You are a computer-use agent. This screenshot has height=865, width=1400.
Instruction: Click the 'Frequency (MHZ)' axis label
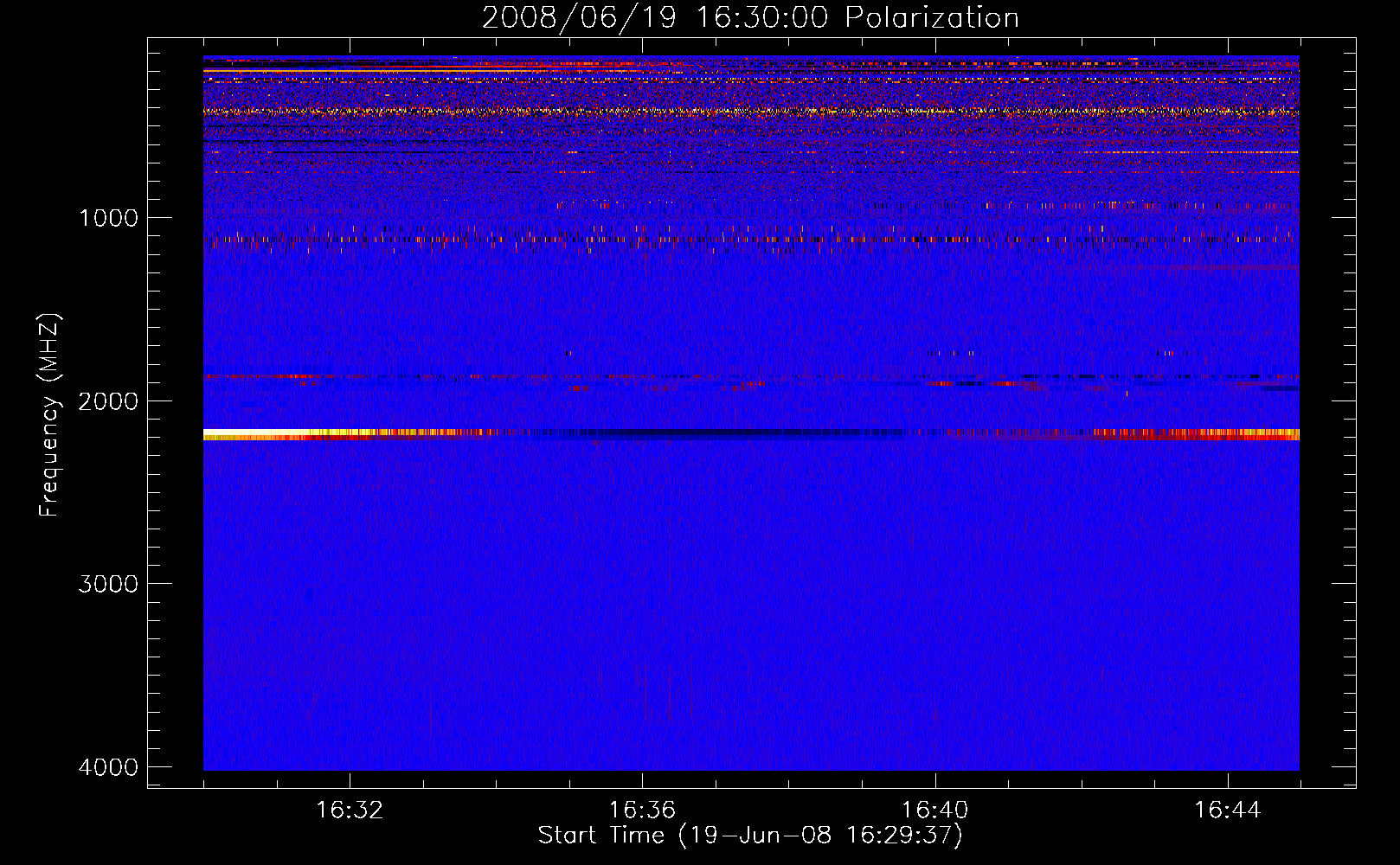click(x=49, y=415)
